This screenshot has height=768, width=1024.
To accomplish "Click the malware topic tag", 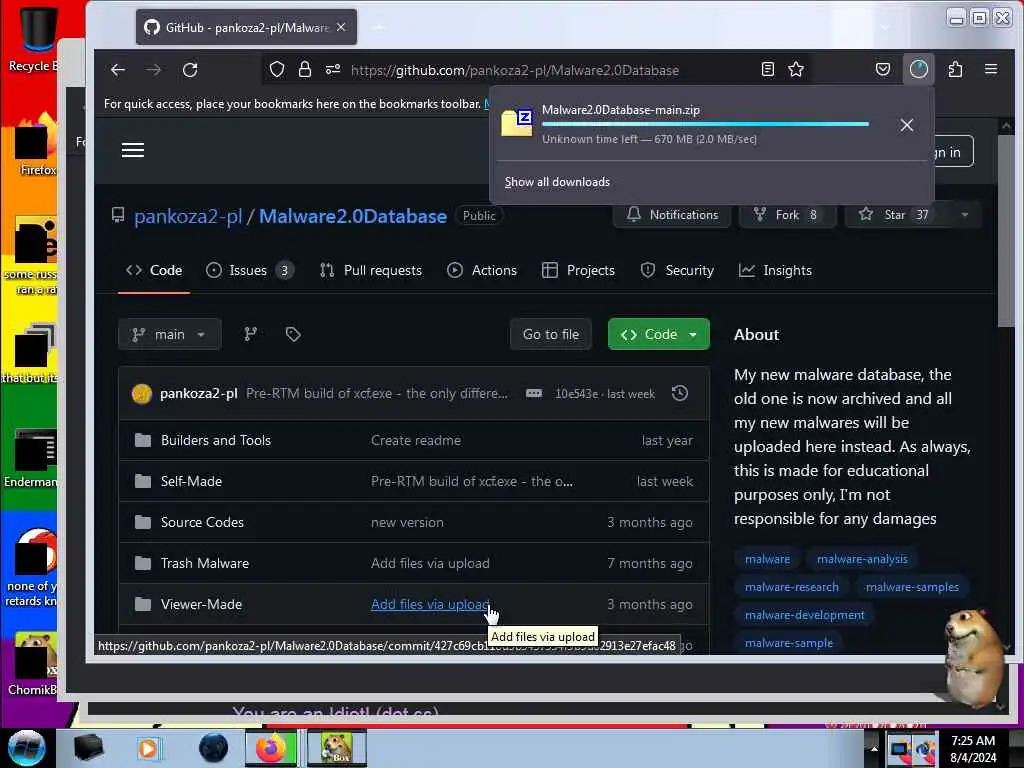I will (767, 559).
